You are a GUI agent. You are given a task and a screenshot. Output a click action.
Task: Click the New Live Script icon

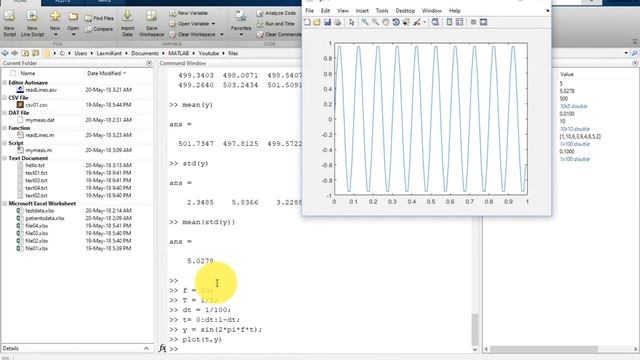pyautogui.click(x=32, y=17)
